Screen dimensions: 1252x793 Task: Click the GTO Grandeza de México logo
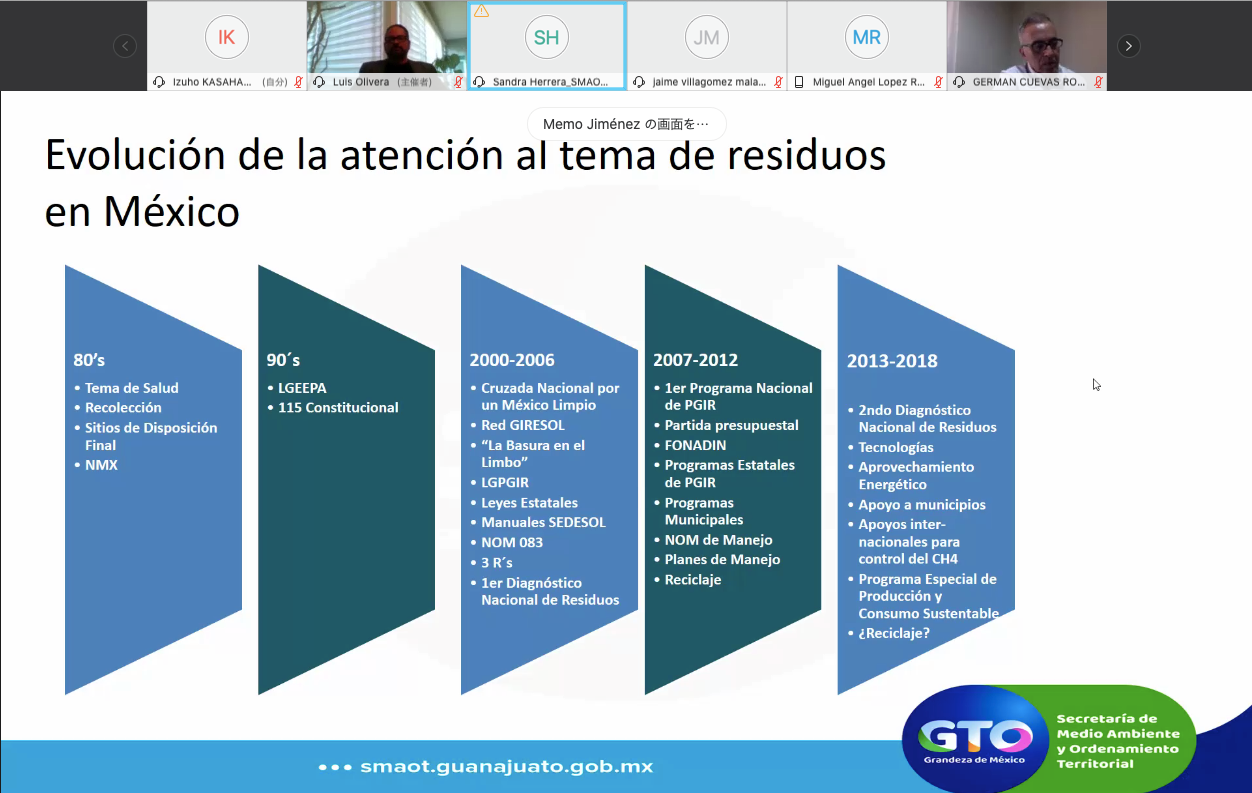click(974, 741)
